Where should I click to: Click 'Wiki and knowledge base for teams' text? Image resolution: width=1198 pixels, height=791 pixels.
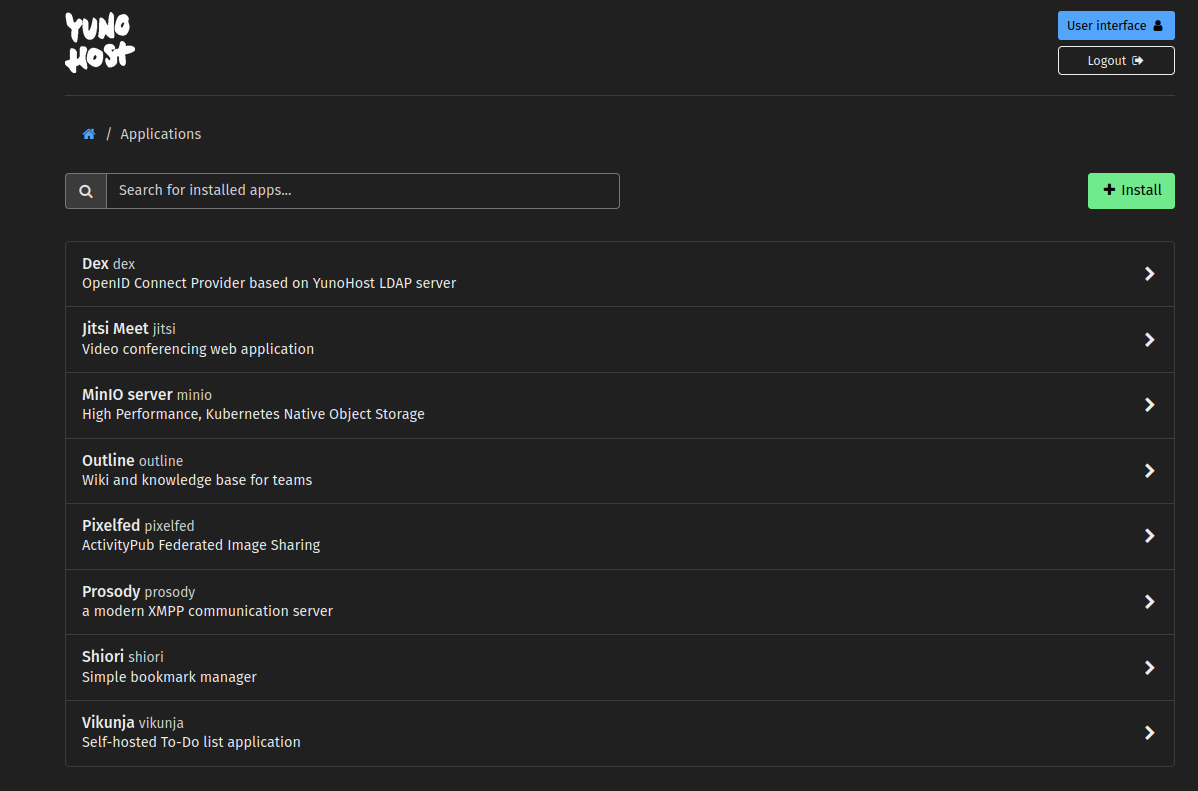[x=197, y=480]
